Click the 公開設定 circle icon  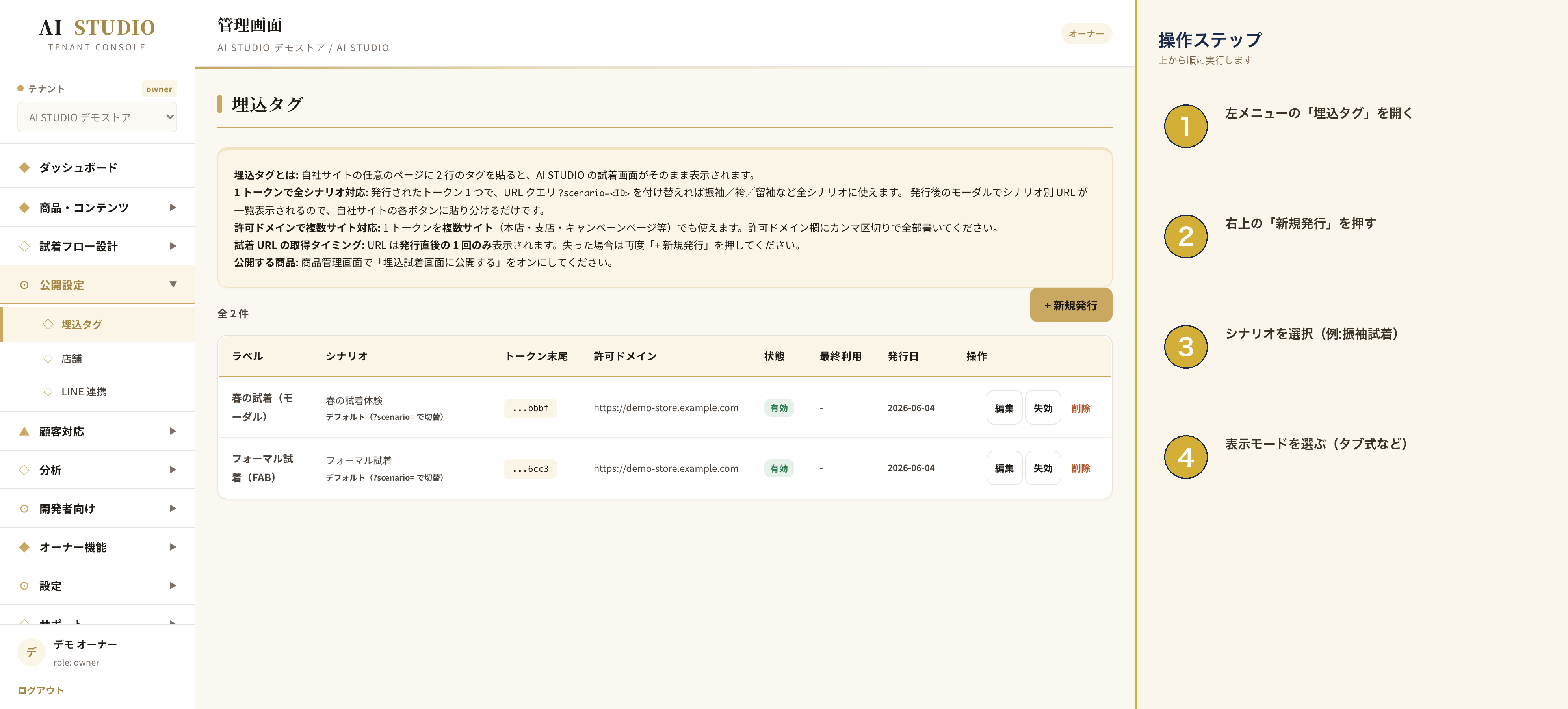tap(24, 285)
